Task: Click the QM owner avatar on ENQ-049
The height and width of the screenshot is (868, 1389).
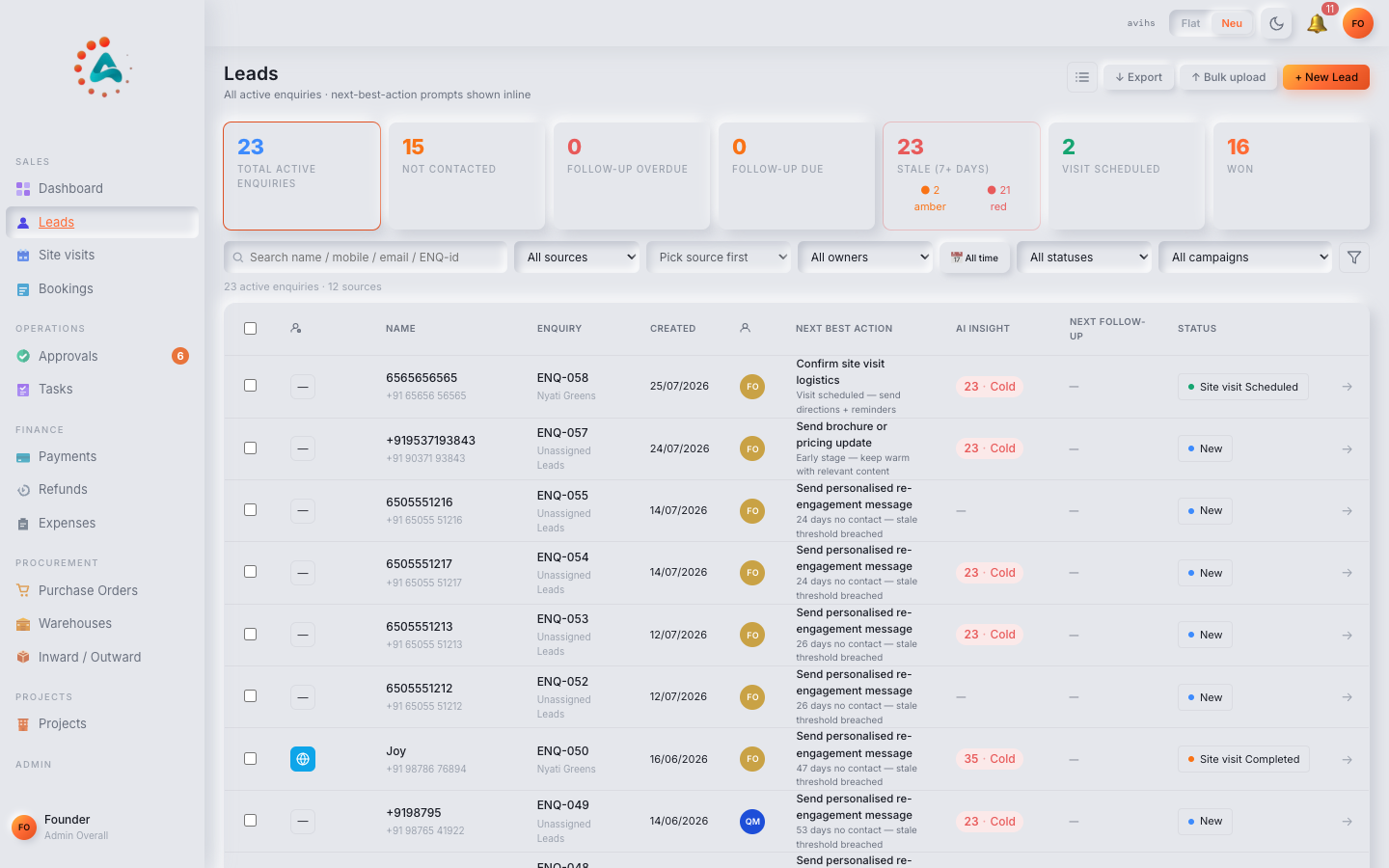Action: click(752, 822)
